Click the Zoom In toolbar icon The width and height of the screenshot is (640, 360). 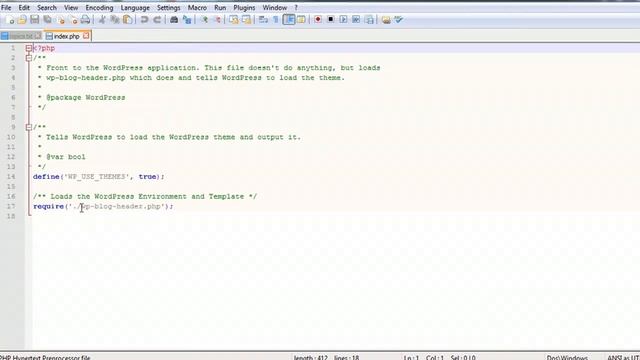pyautogui.click(x=204, y=20)
